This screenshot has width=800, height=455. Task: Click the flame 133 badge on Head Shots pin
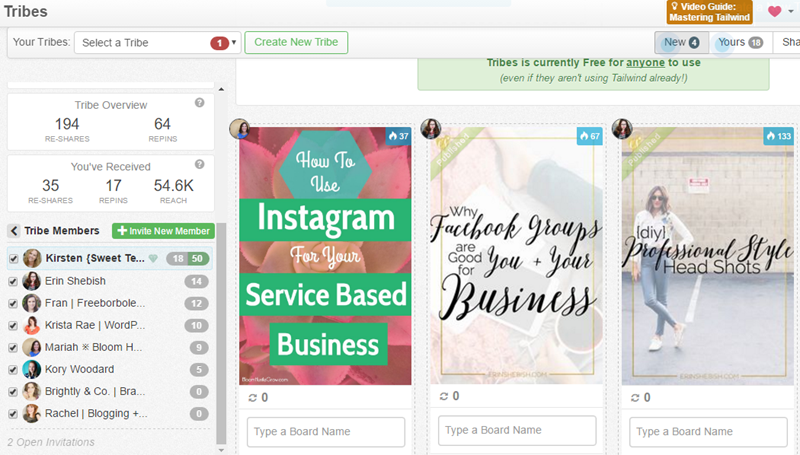tap(779, 136)
